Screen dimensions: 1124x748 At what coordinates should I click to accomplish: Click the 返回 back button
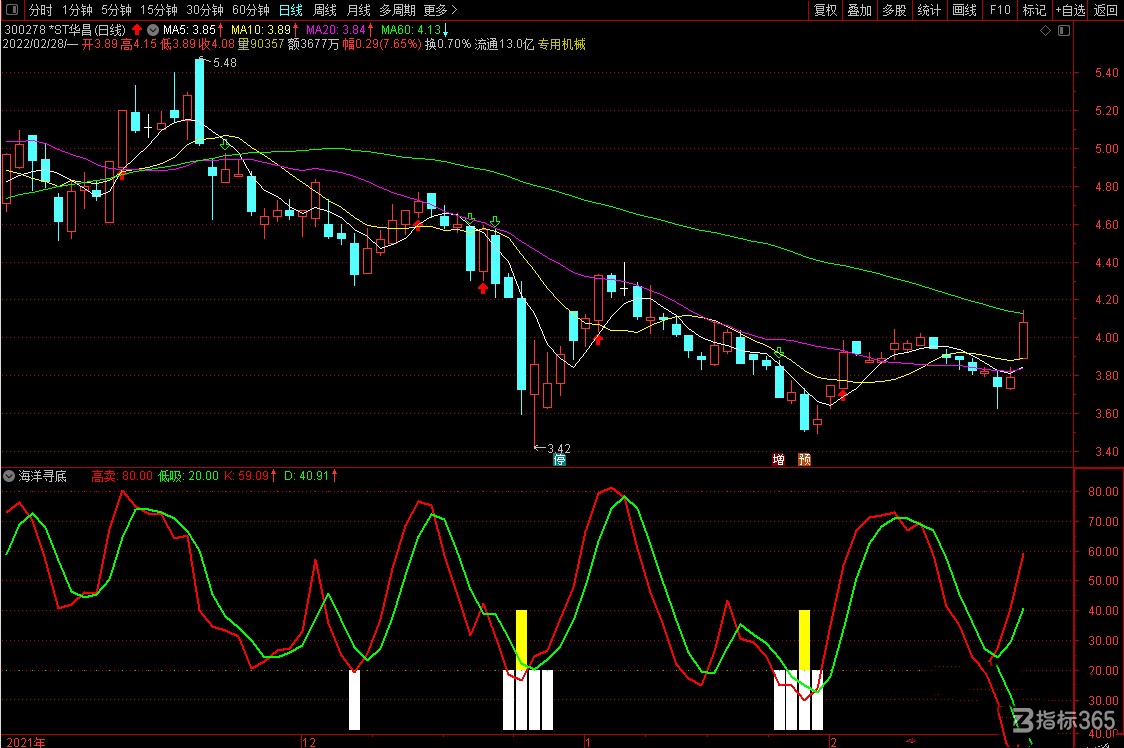(x=1105, y=10)
